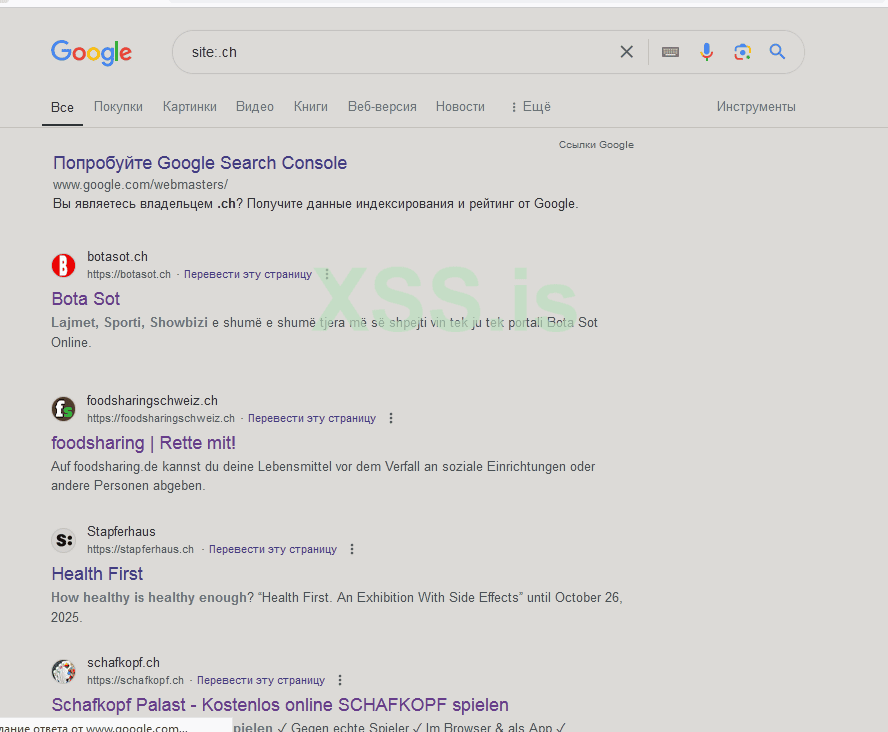Click schafkopf.ch favicon

[x=63, y=671]
